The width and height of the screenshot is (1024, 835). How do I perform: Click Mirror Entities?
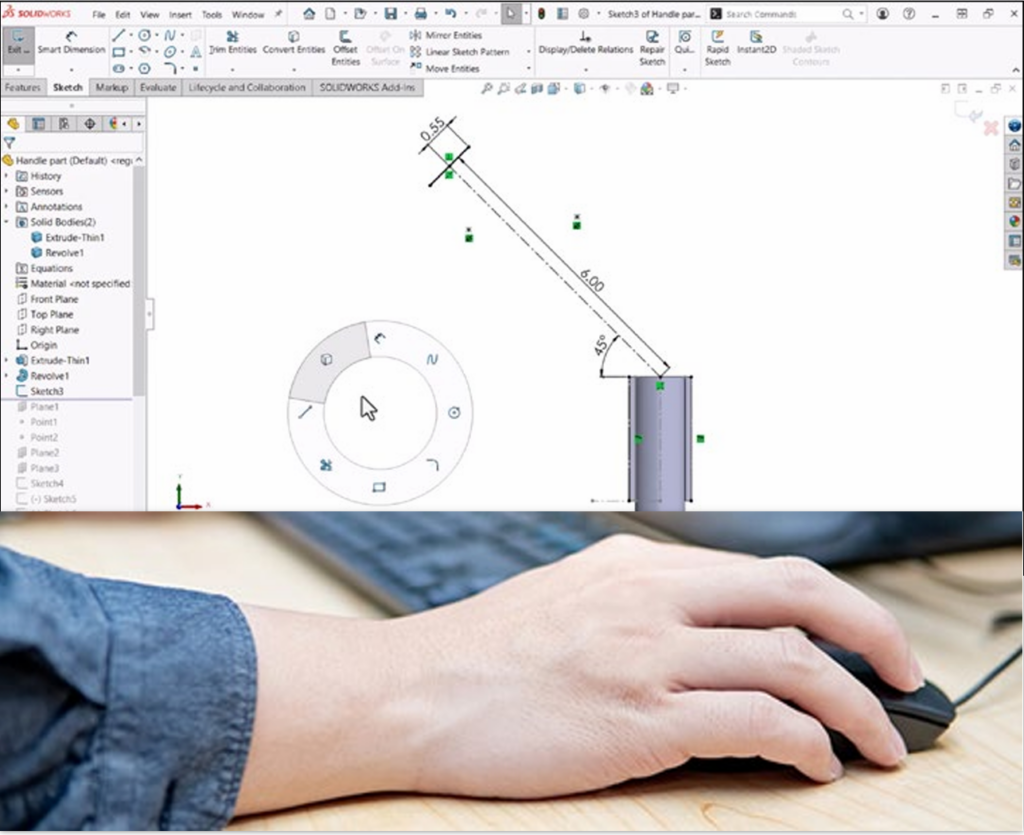[x=452, y=35]
